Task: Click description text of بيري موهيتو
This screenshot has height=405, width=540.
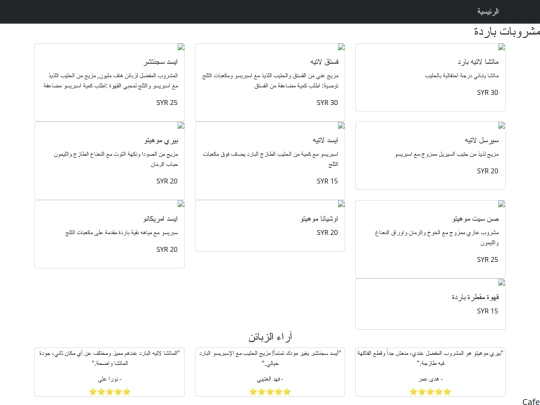Action: click(x=116, y=159)
